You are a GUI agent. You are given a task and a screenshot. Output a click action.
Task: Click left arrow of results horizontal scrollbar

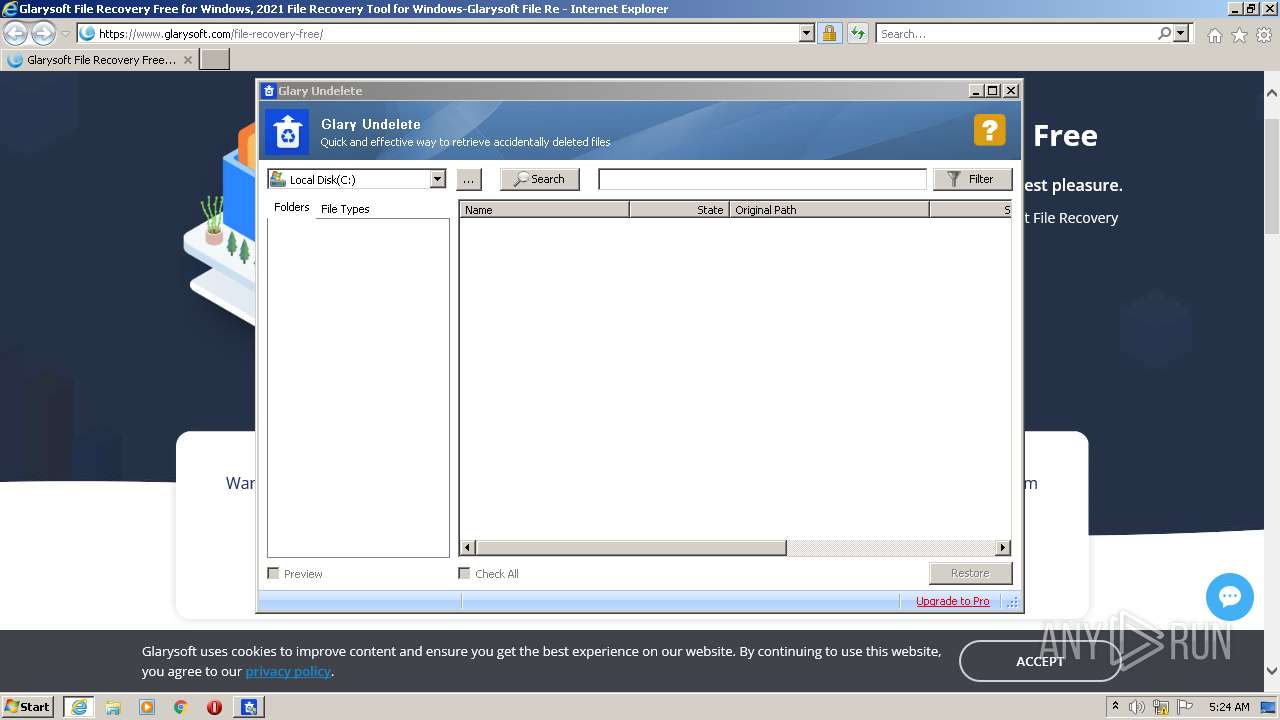pos(467,548)
